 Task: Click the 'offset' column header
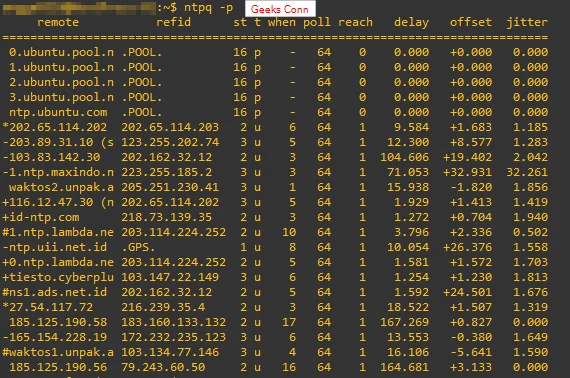click(x=471, y=22)
